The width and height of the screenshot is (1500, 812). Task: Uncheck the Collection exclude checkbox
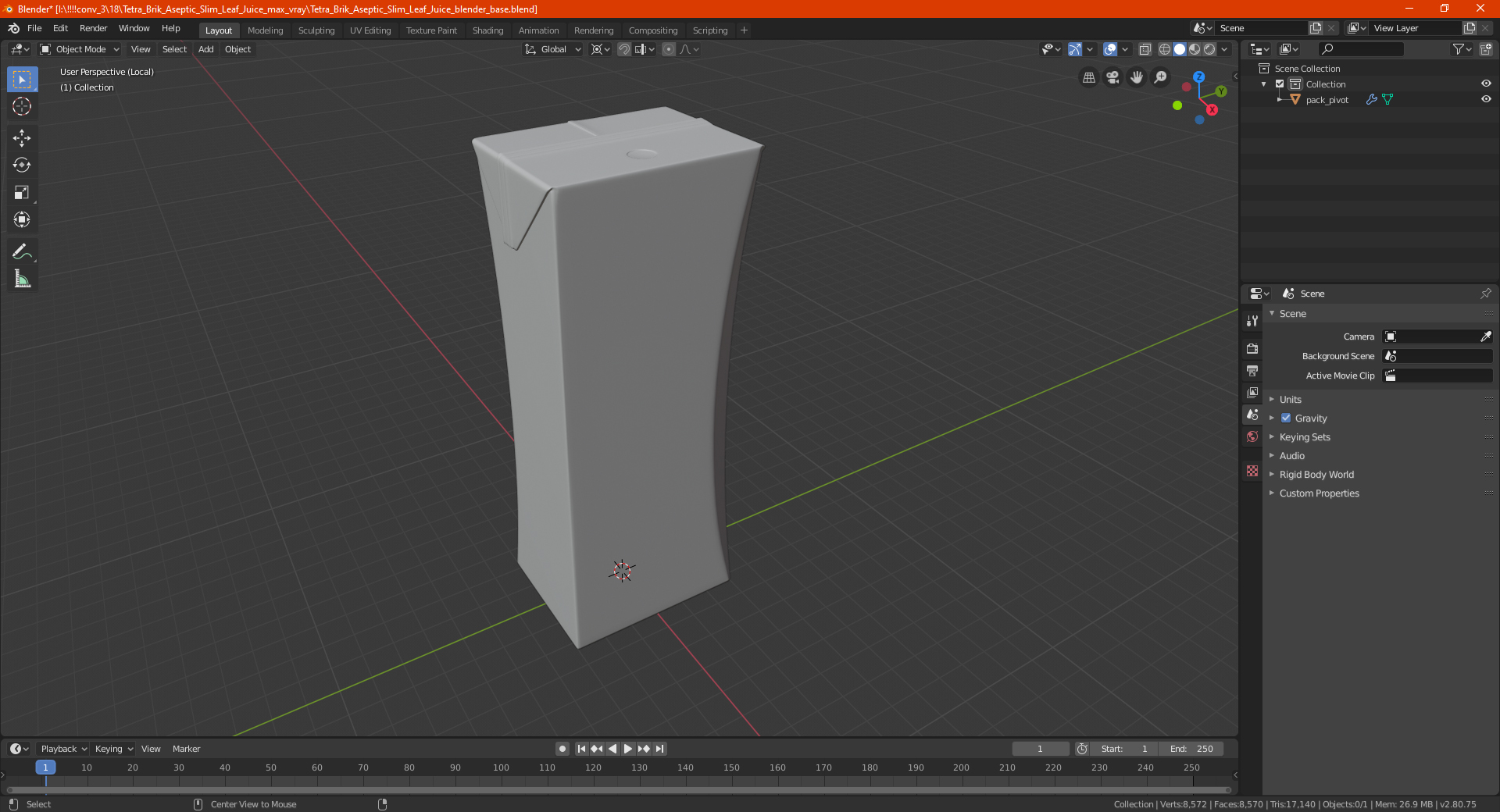(x=1280, y=84)
